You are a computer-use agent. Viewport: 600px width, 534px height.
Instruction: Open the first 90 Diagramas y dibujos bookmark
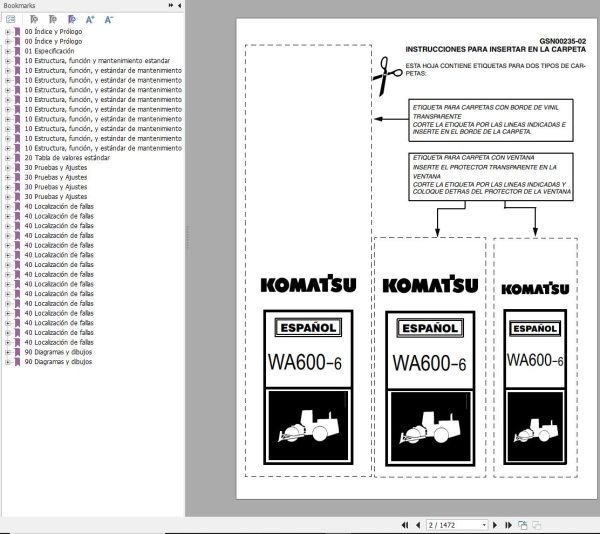(58, 352)
